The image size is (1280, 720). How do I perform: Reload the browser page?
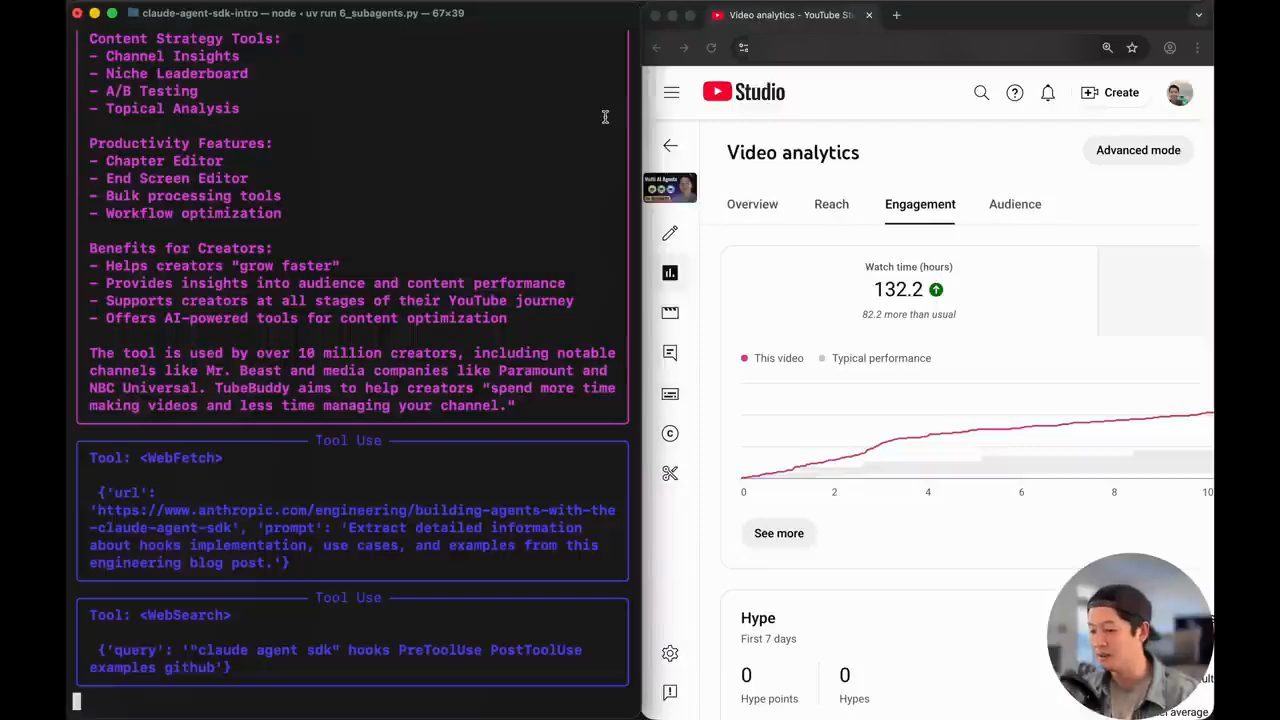click(711, 48)
